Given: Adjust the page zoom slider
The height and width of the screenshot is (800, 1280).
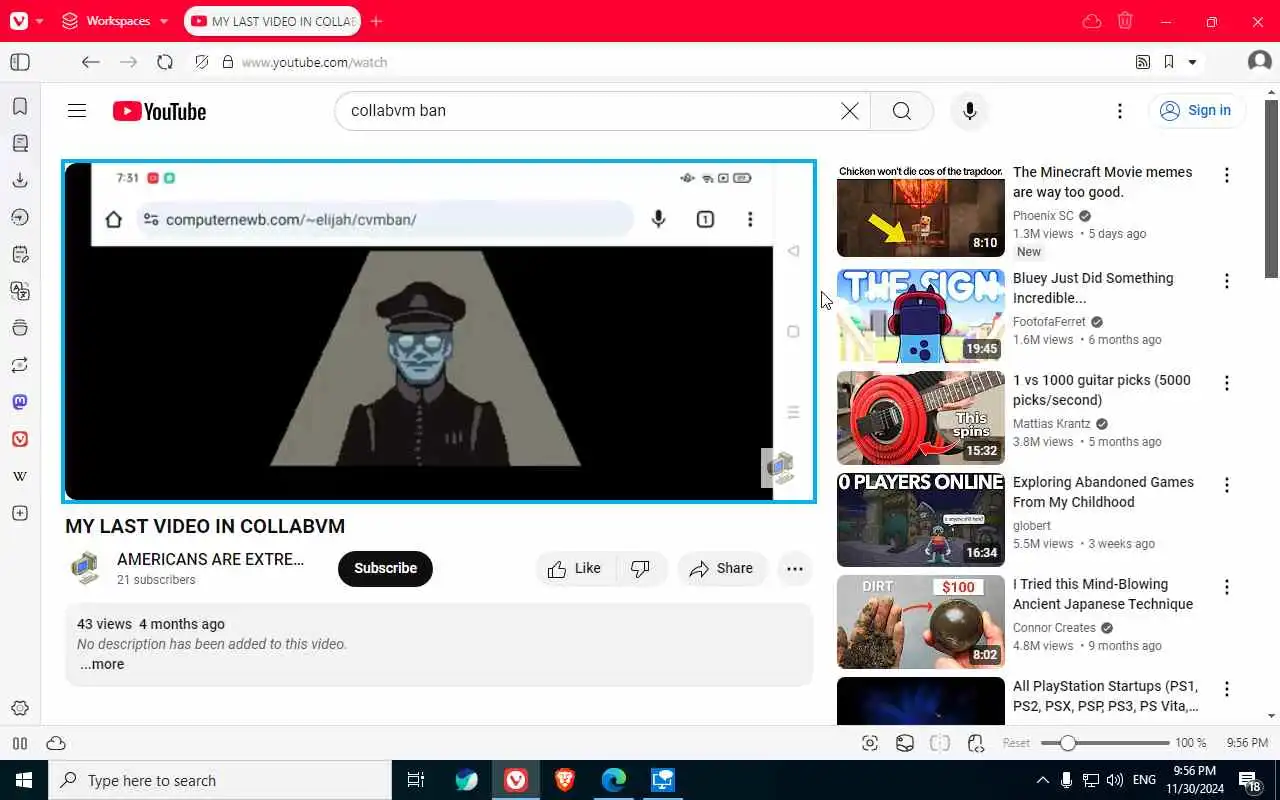Looking at the screenshot, I should (1105, 743).
